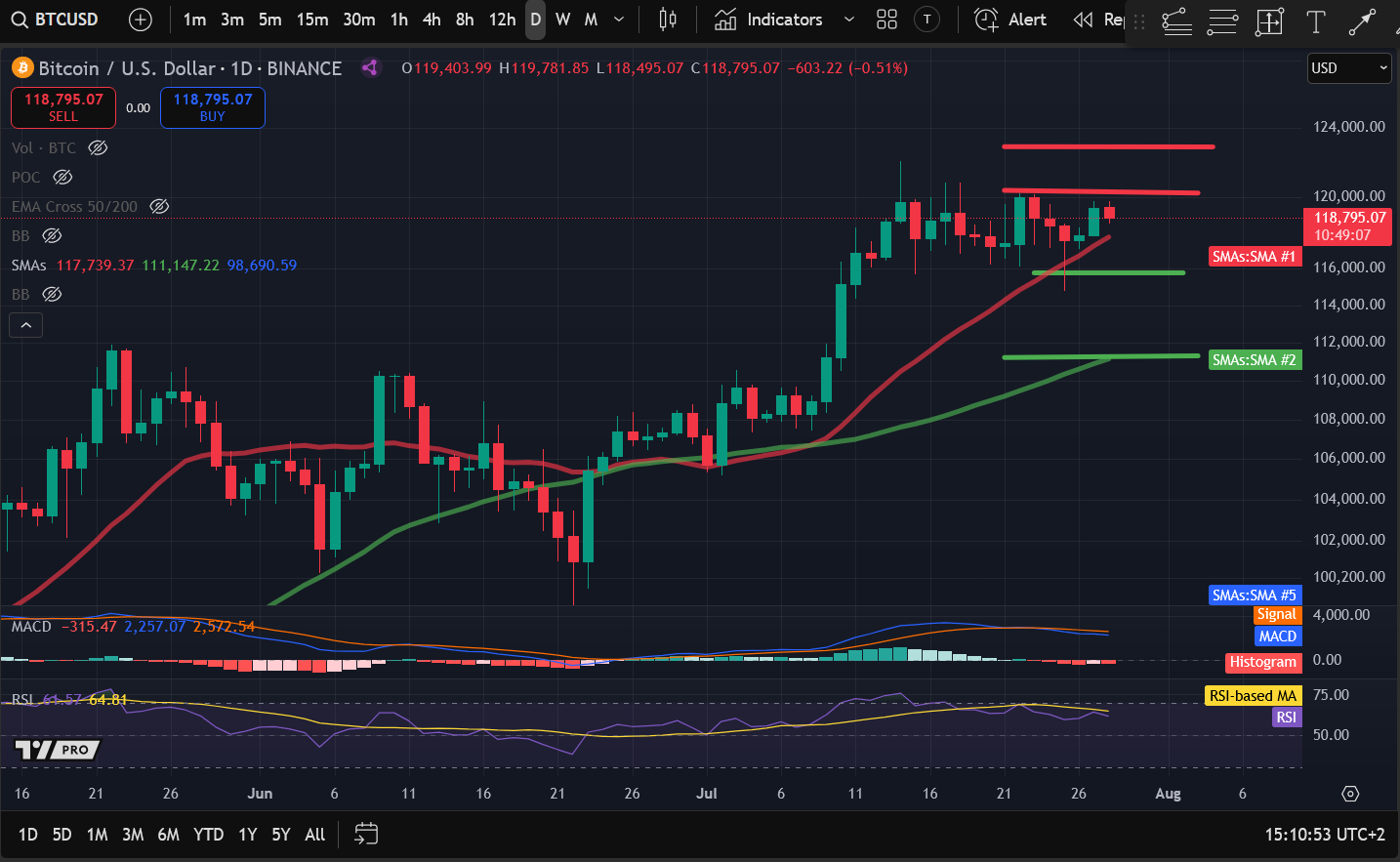Click the MACD pane legend title

[x=31, y=627]
